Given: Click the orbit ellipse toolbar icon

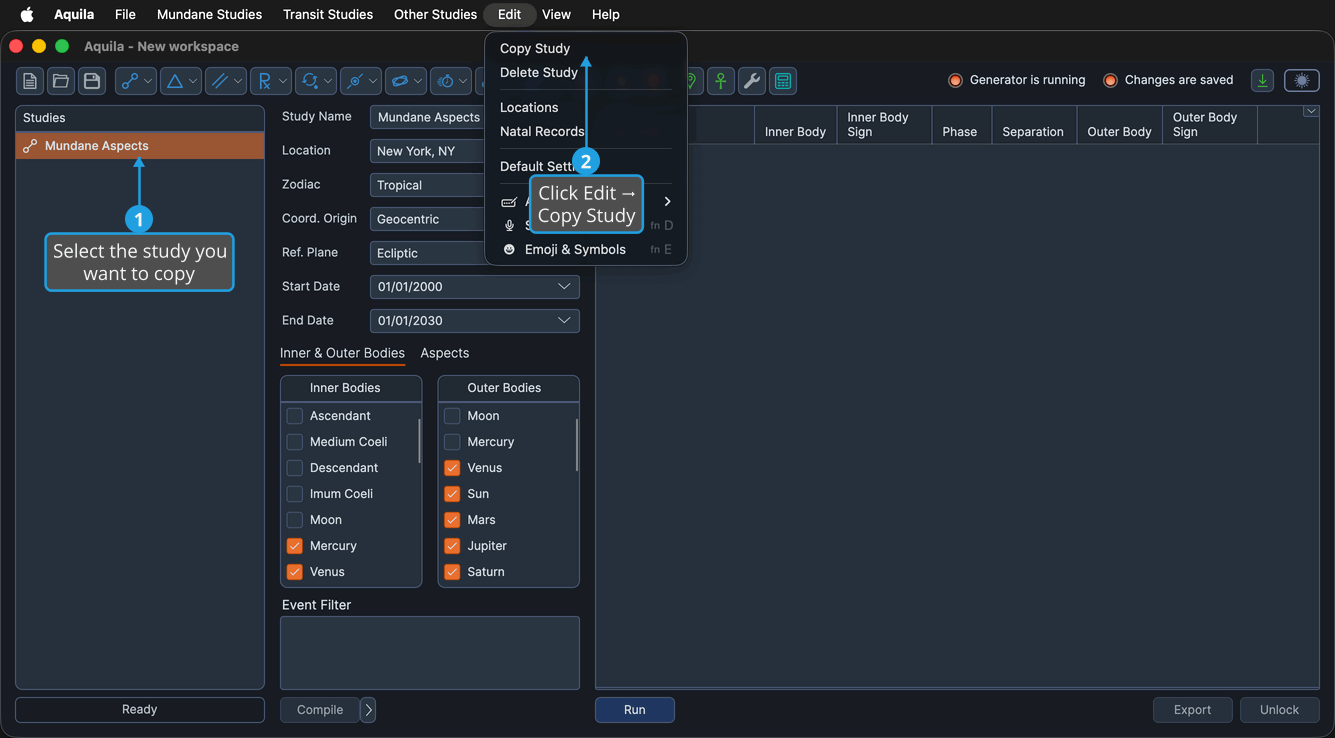Looking at the screenshot, I should (400, 81).
